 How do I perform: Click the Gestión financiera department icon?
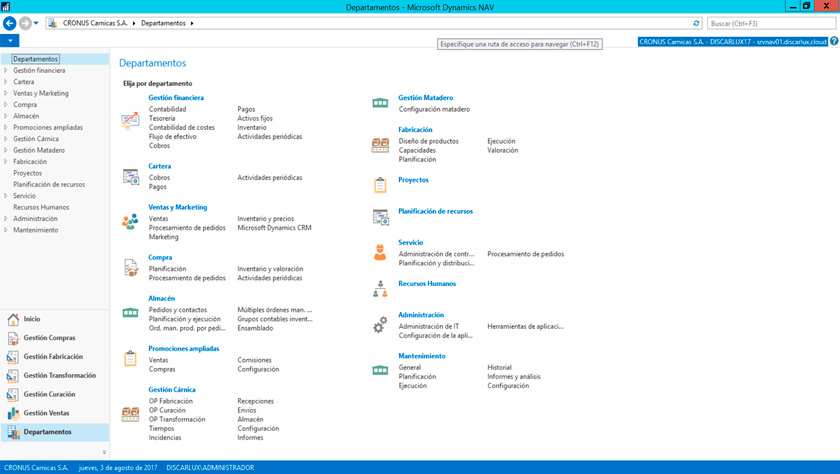tap(130, 121)
